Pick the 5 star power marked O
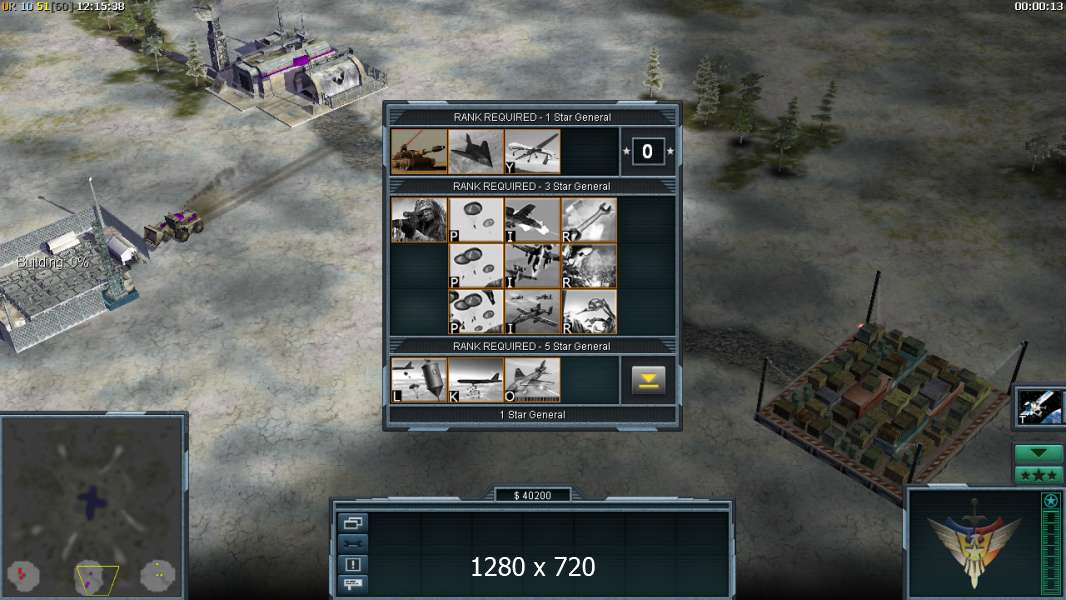This screenshot has height=600, width=1066. point(532,380)
